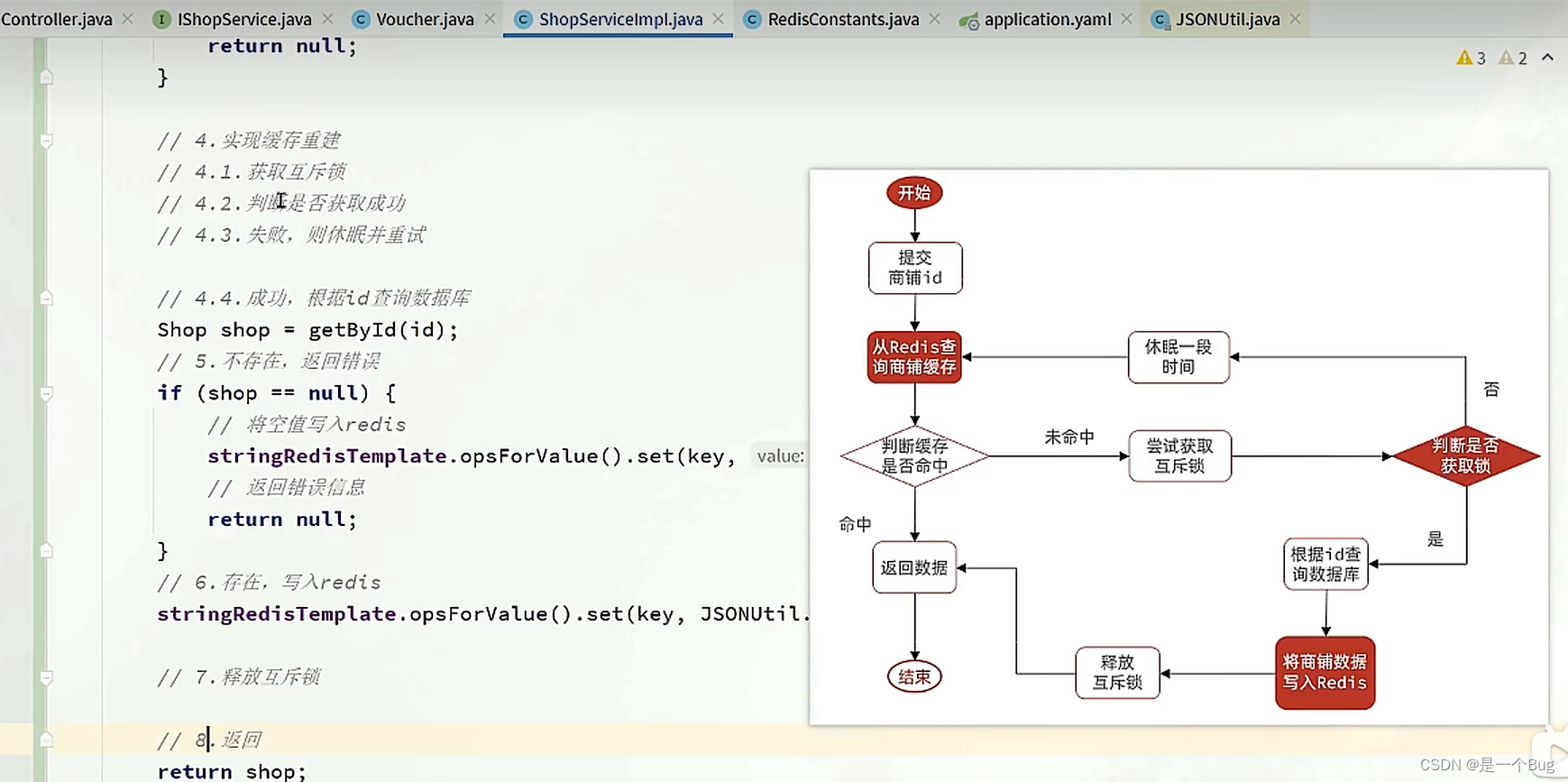This screenshot has height=782, width=1568.
Task: Close the Voucher.java tab
Action: (490, 19)
